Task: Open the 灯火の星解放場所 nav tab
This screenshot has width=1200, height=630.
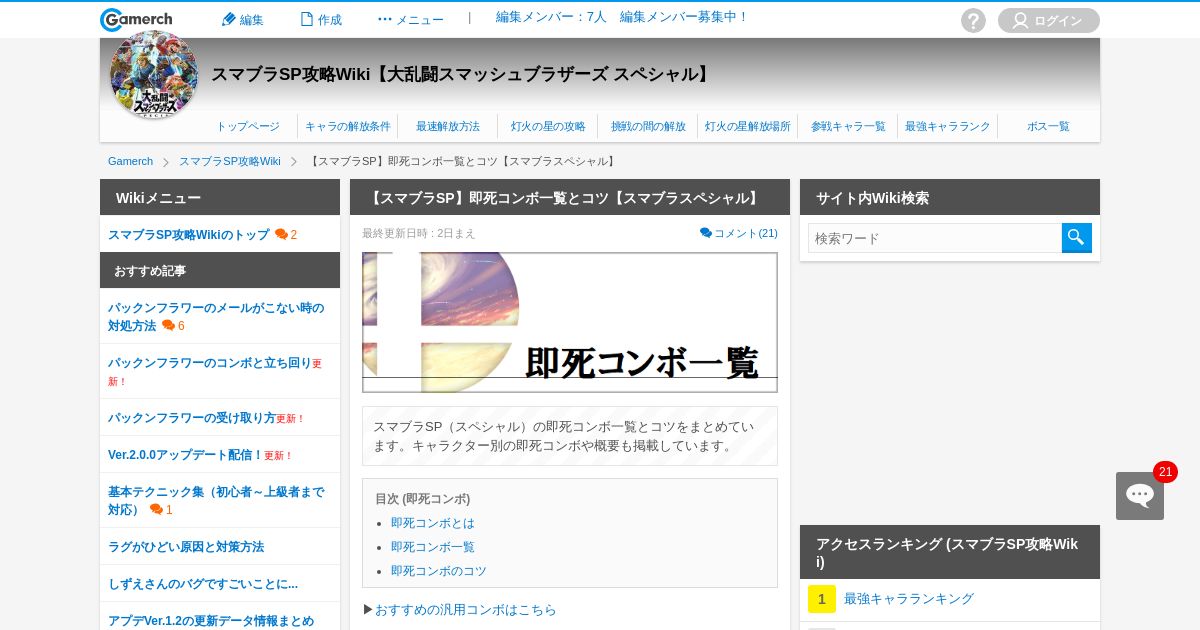Action: 748,126
